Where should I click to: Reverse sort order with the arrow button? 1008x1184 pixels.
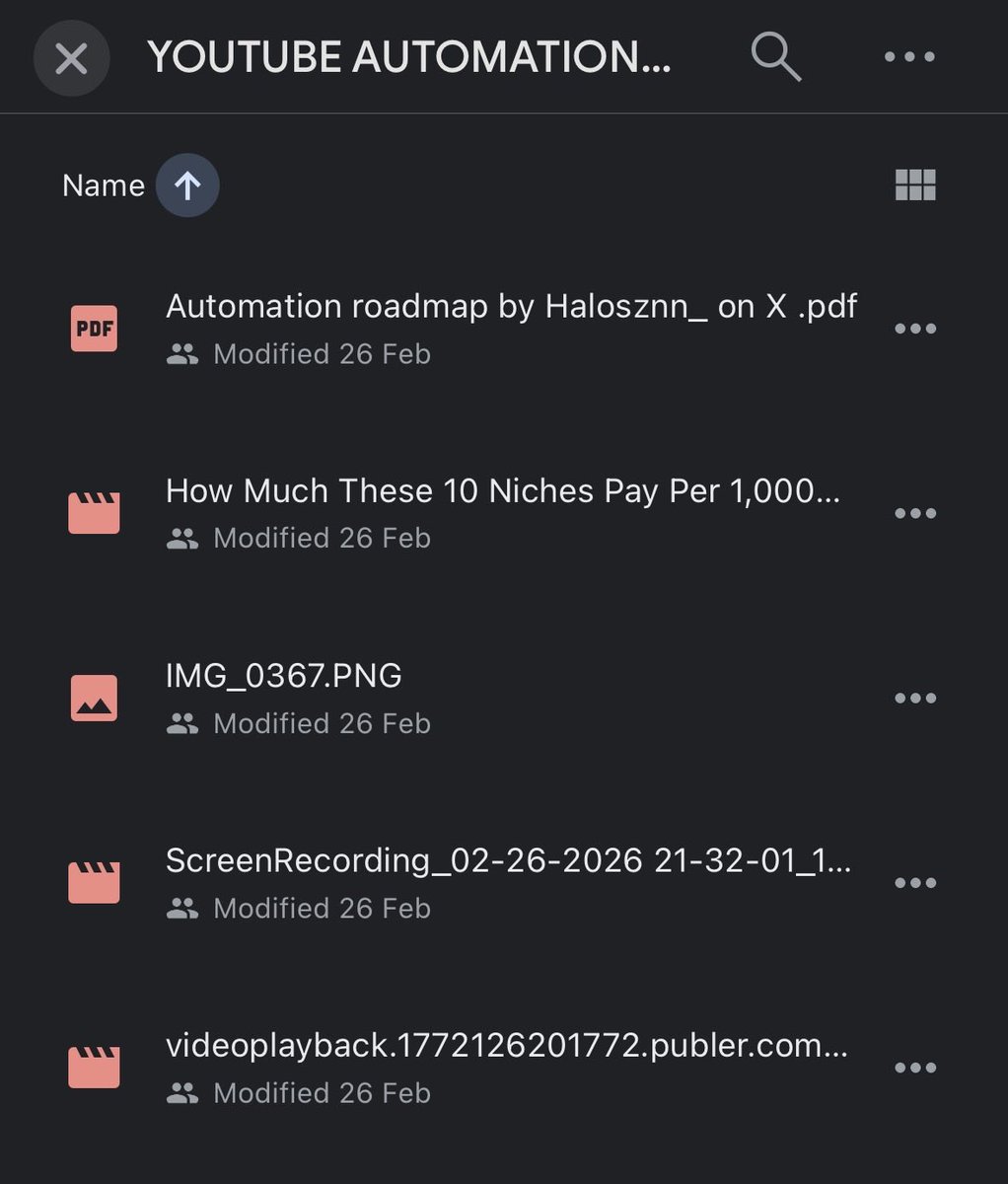tap(187, 185)
